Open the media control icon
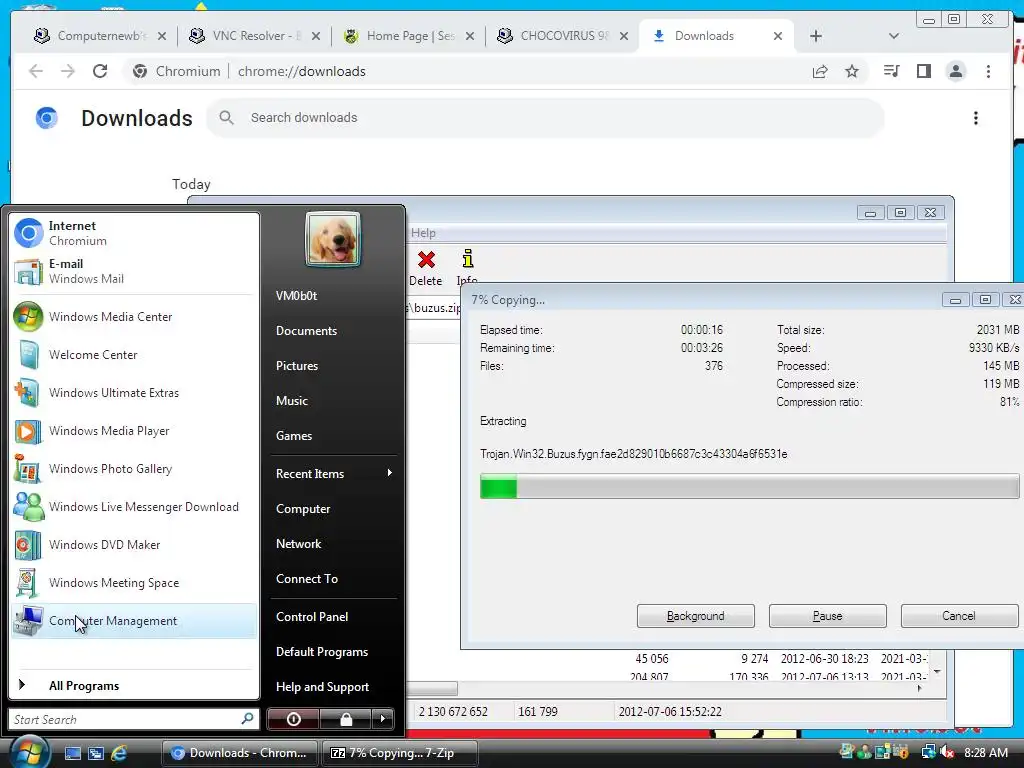Screen dimensions: 1024x768 pos(891,71)
